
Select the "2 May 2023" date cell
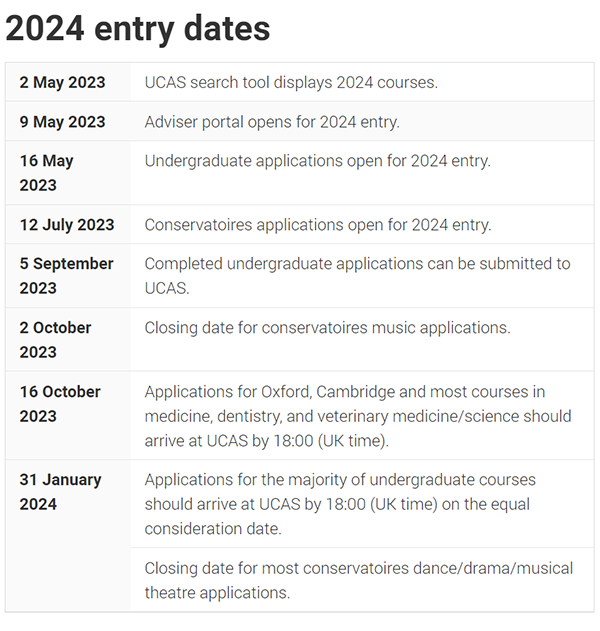click(x=62, y=82)
